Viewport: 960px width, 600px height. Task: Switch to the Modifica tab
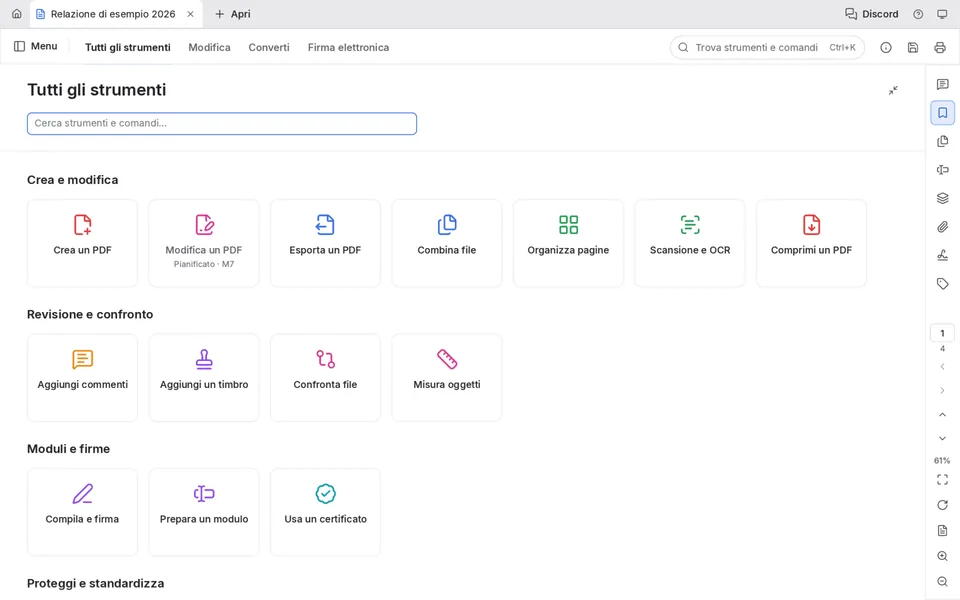(x=209, y=47)
